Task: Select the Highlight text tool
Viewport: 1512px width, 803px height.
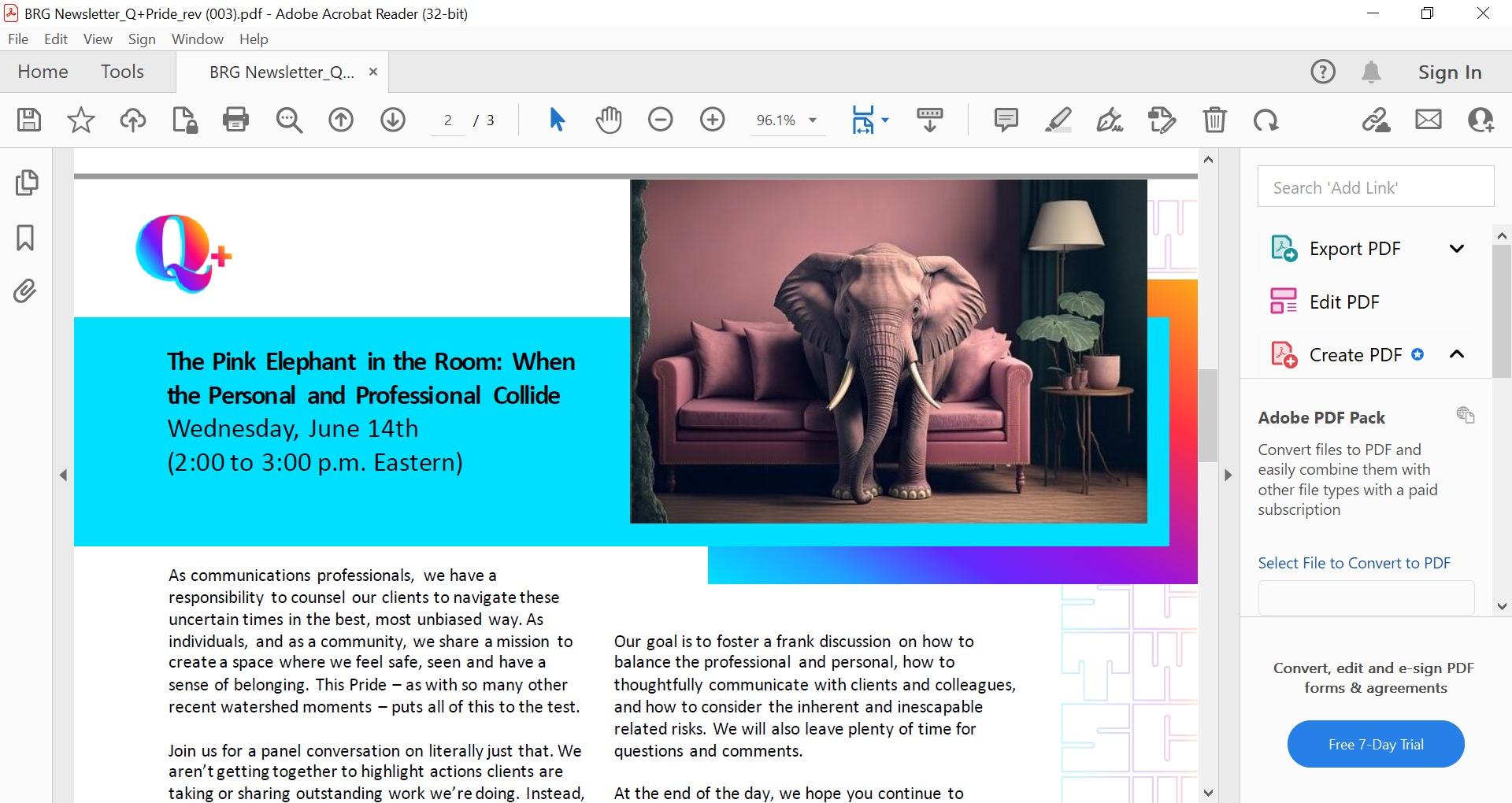Action: coord(1058,120)
